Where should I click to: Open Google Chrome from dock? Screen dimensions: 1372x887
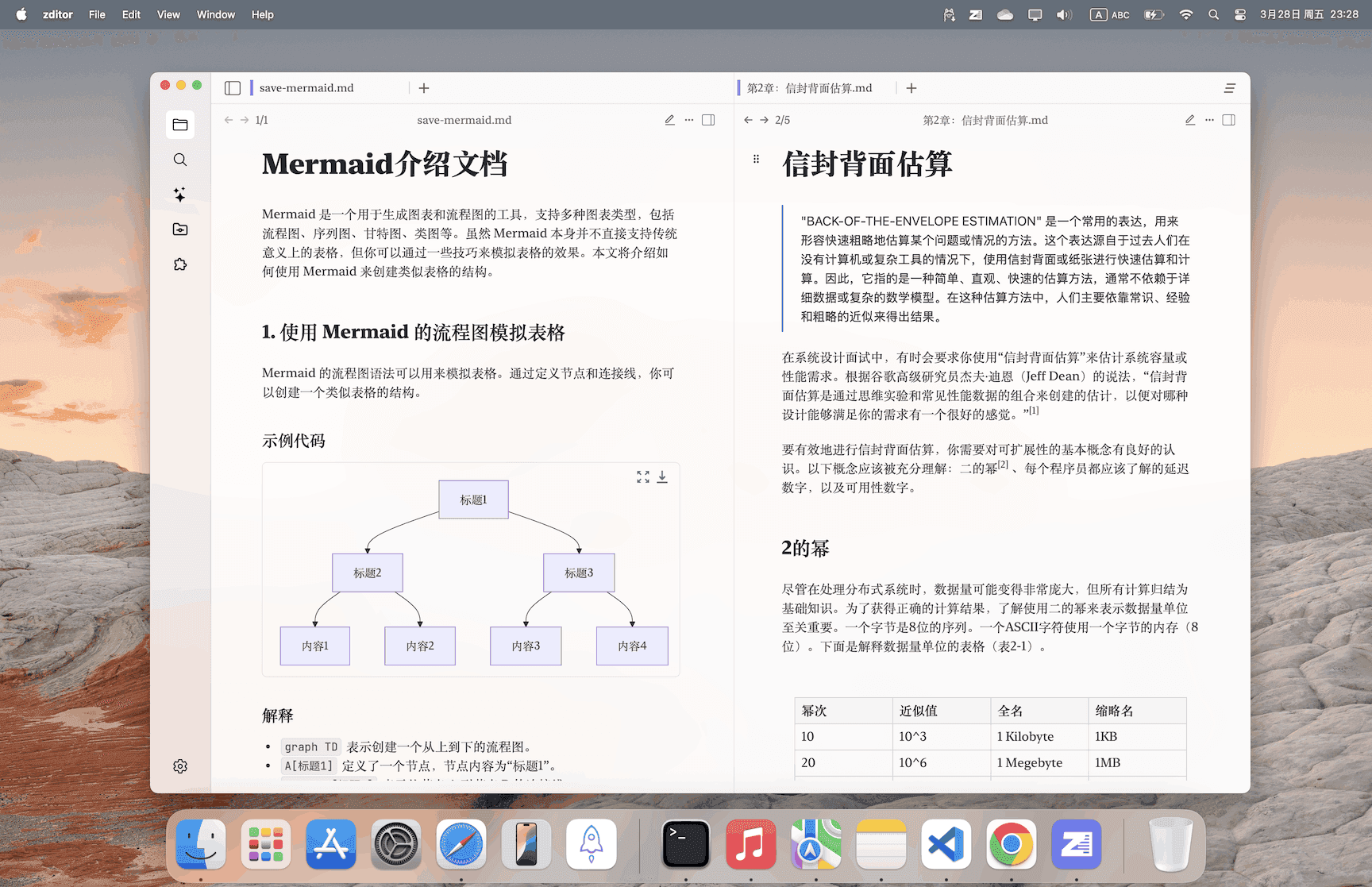click(x=1012, y=844)
